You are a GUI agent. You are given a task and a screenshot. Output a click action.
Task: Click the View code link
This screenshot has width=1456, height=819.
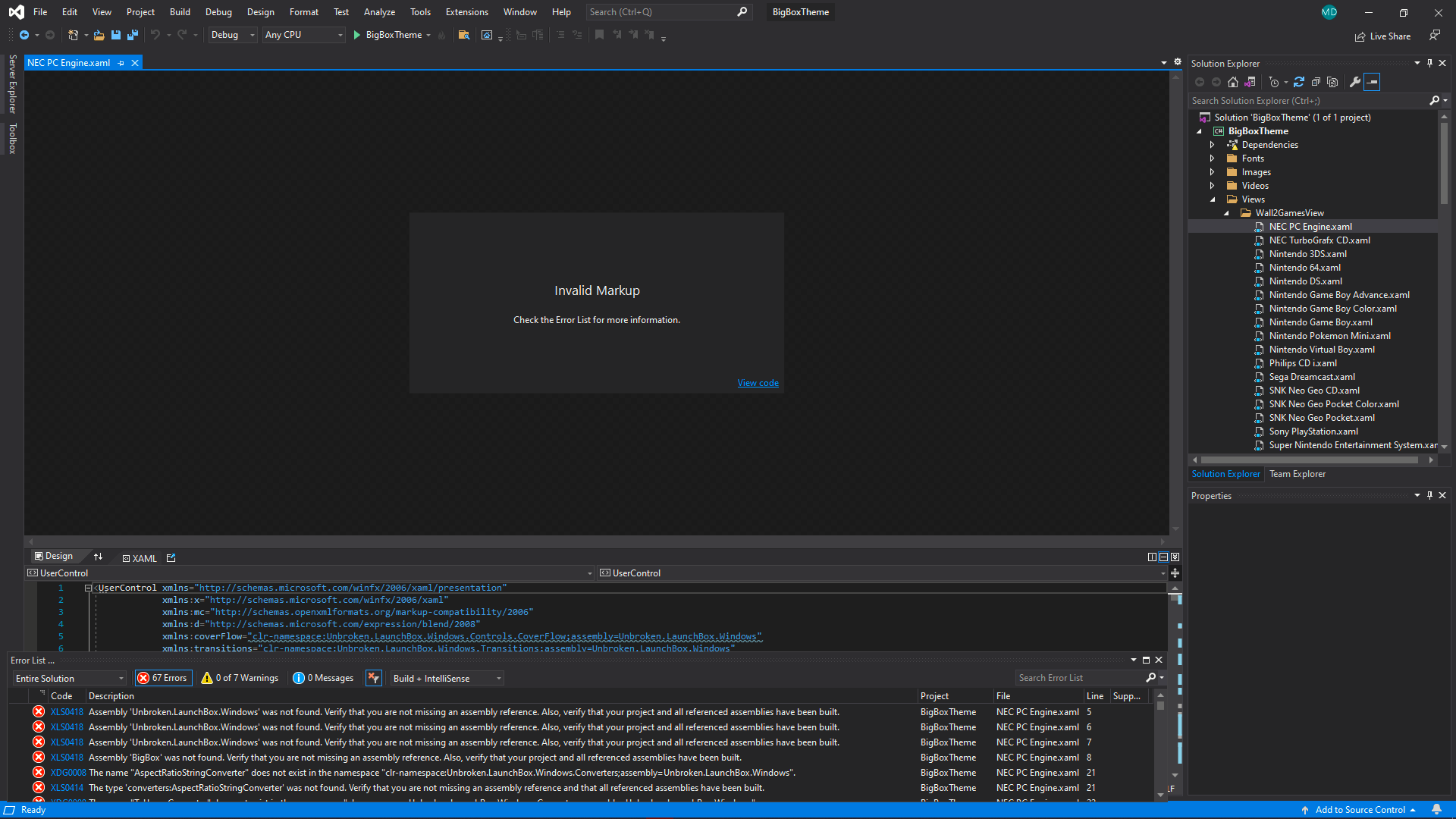pyautogui.click(x=758, y=383)
